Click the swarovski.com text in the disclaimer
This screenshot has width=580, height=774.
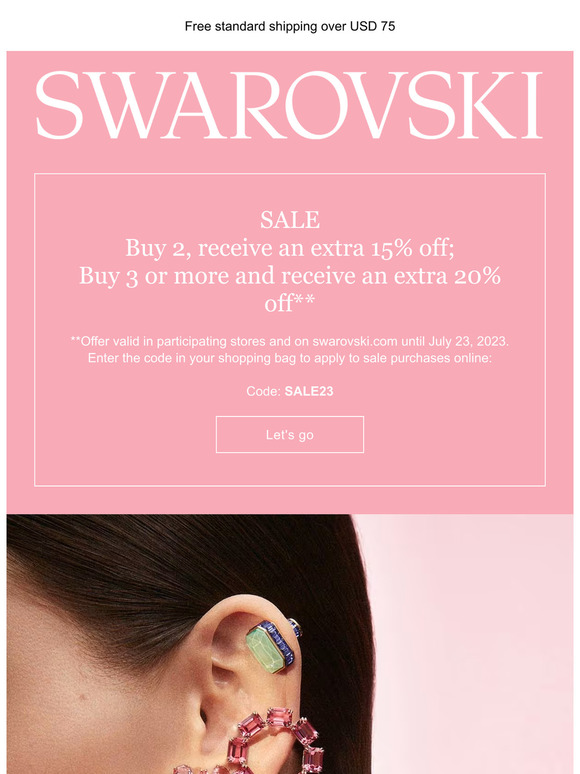pyautogui.click(x=355, y=342)
